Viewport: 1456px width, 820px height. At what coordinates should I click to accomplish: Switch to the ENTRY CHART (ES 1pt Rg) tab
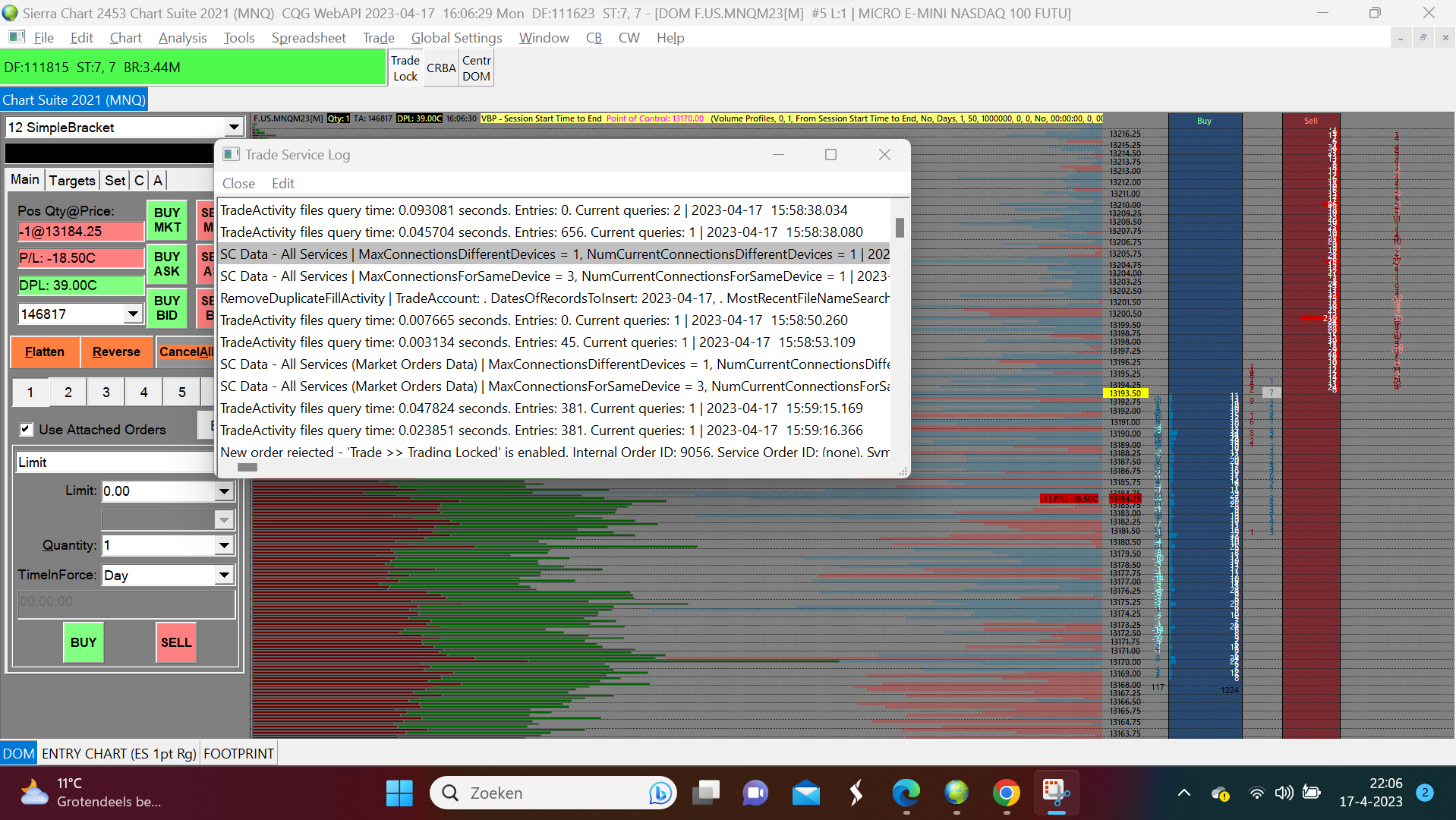[x=119, y=754]
